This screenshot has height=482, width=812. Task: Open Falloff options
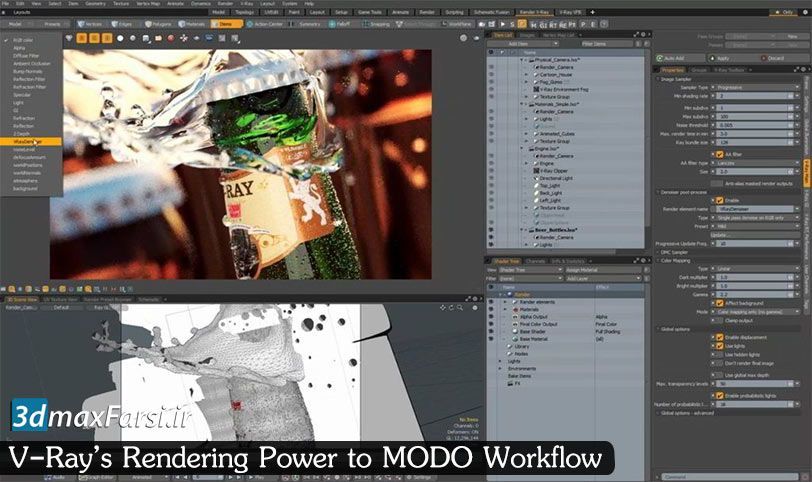[341, 24]
